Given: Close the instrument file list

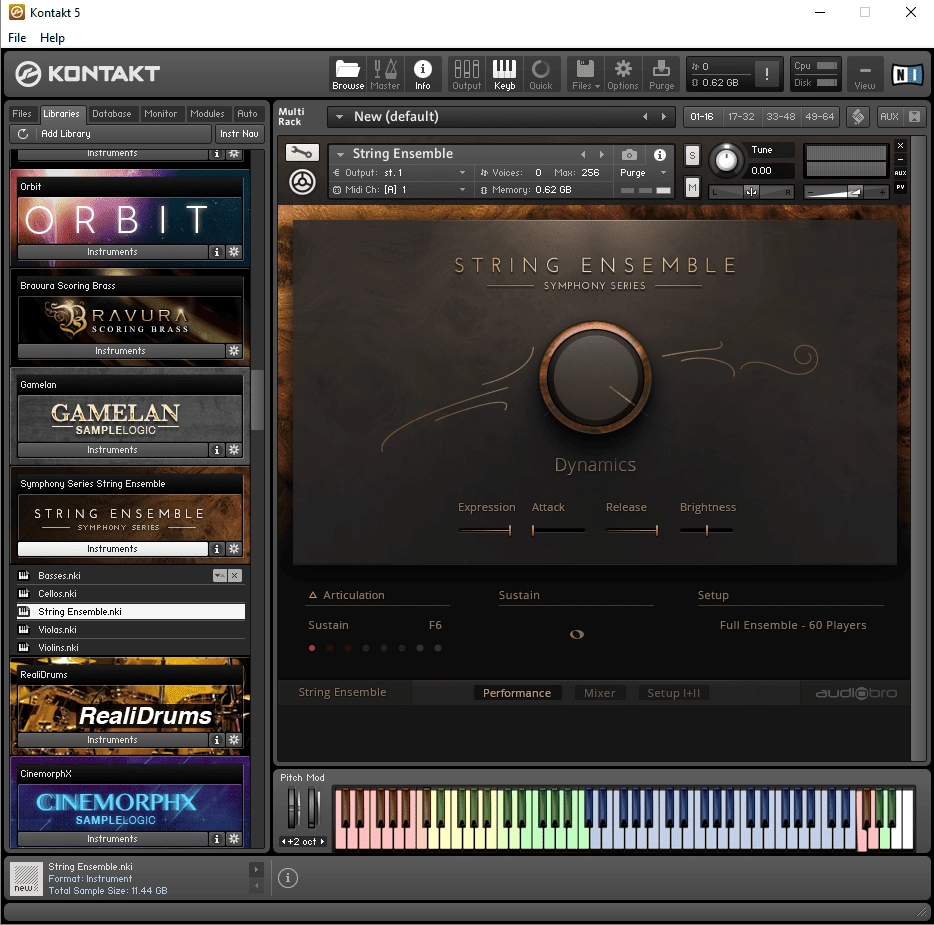Looking at the screenshot, I should click(235, 575).
